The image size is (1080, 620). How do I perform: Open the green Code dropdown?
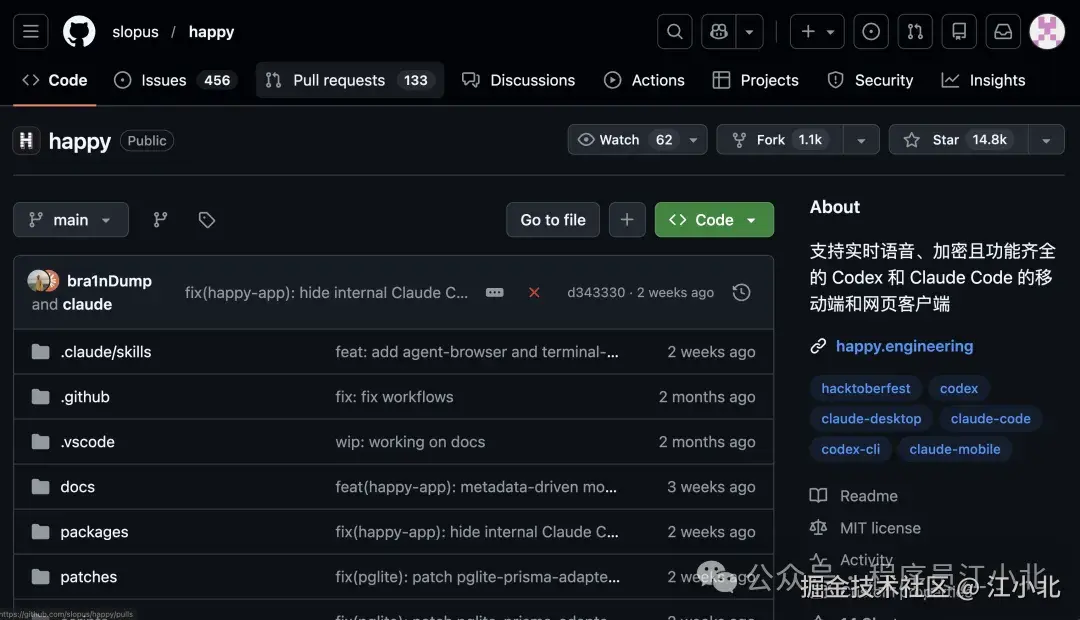click(714, 220)
